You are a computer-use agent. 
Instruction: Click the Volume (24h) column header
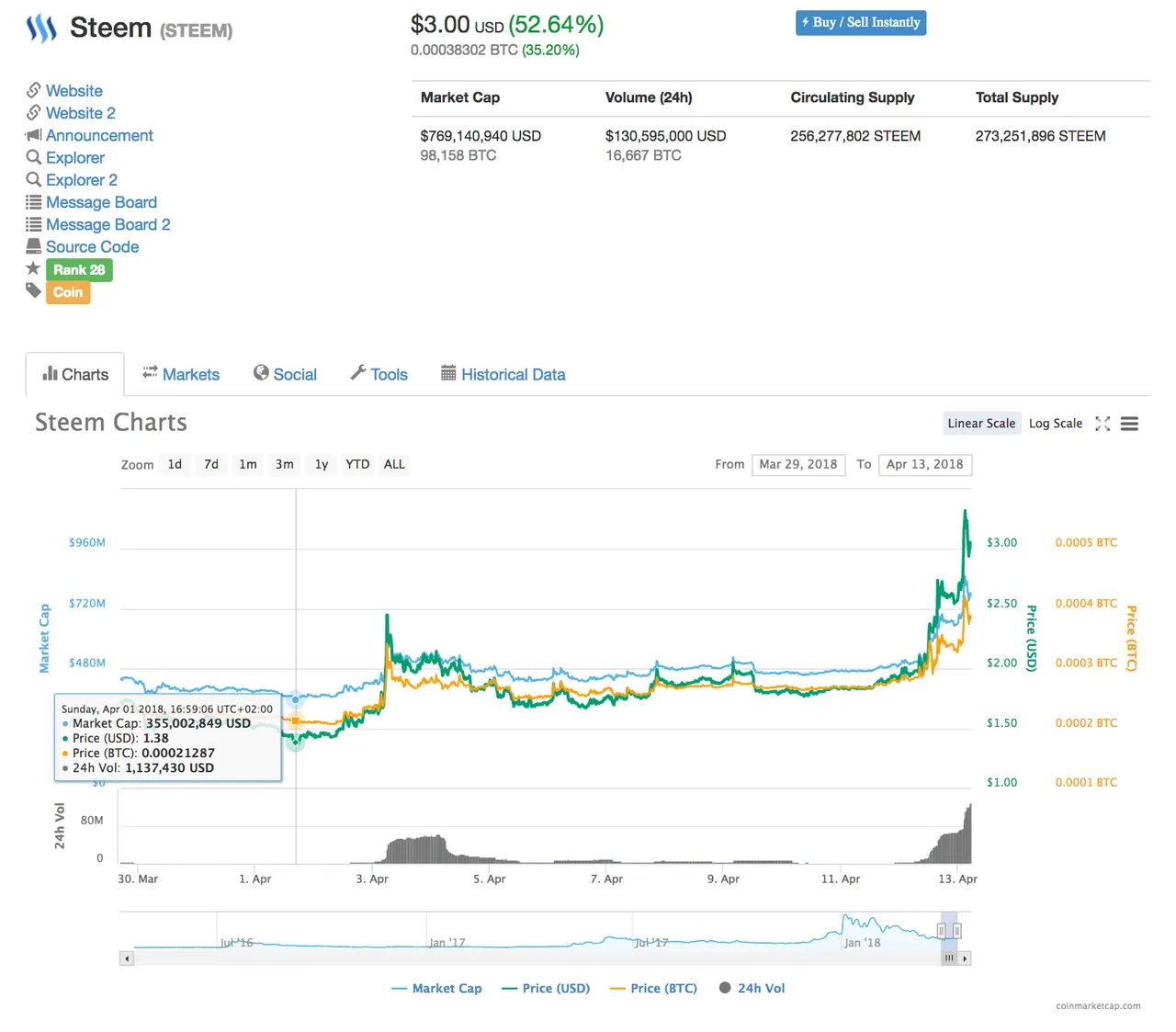click(649, 97)
